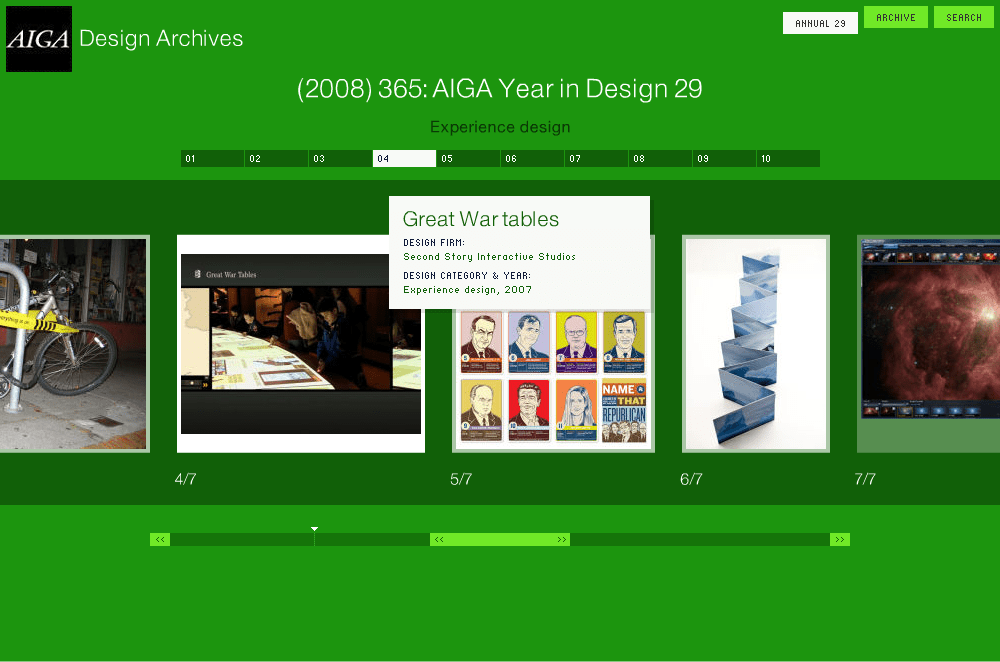
Task: Click the far-left scroll back arrow
Action: (160, 540)
